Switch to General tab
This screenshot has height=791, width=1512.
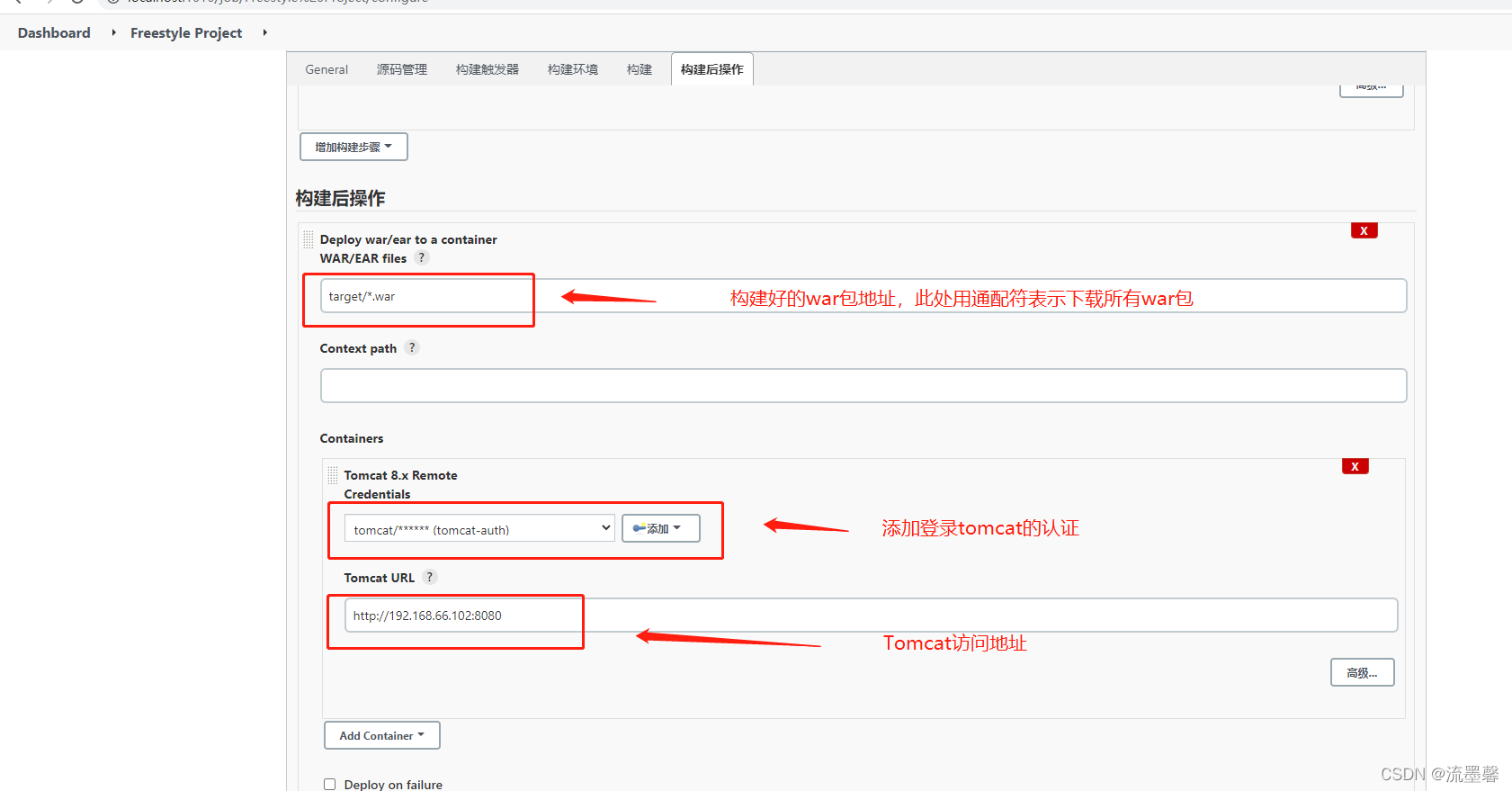click(x=327, y=69)
